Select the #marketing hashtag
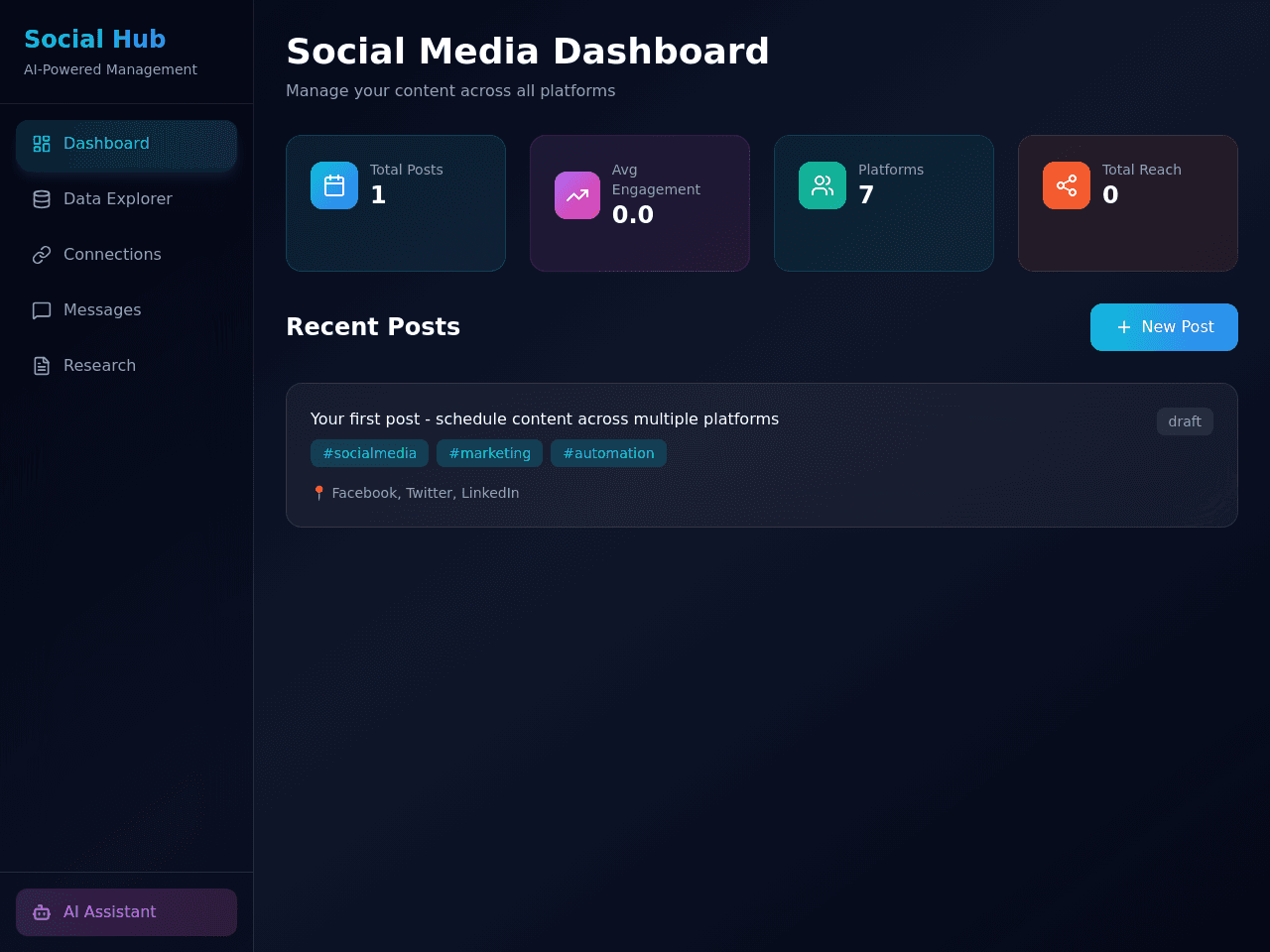The width and height of the screenshot is (1270, 952). pos(489,453)
